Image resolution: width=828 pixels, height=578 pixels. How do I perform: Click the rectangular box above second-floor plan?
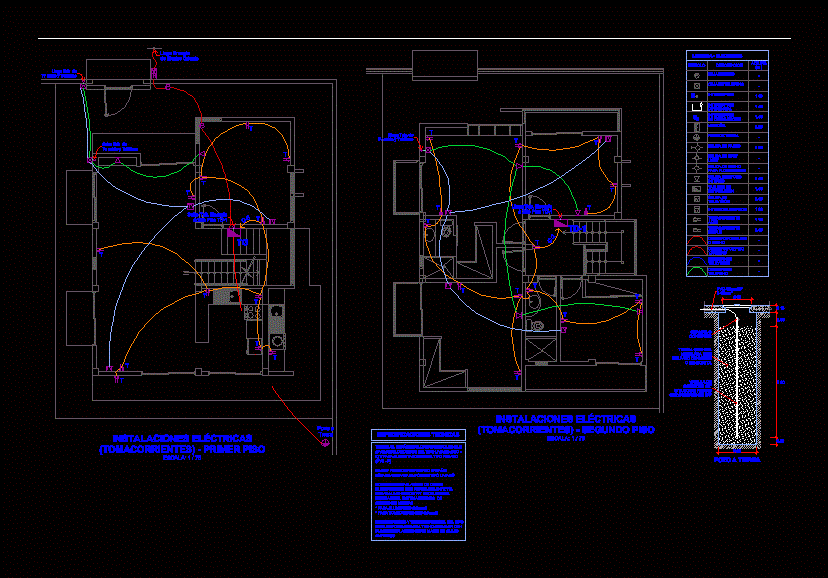point(445,63)
